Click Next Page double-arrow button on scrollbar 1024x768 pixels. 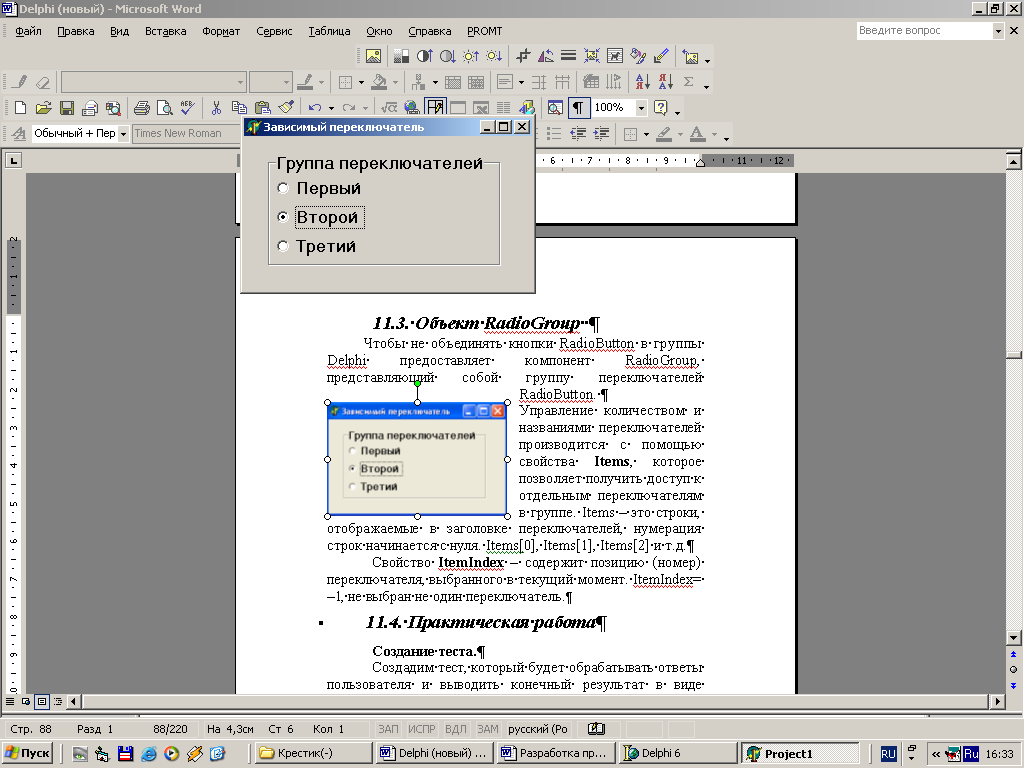click(1013, 686)
